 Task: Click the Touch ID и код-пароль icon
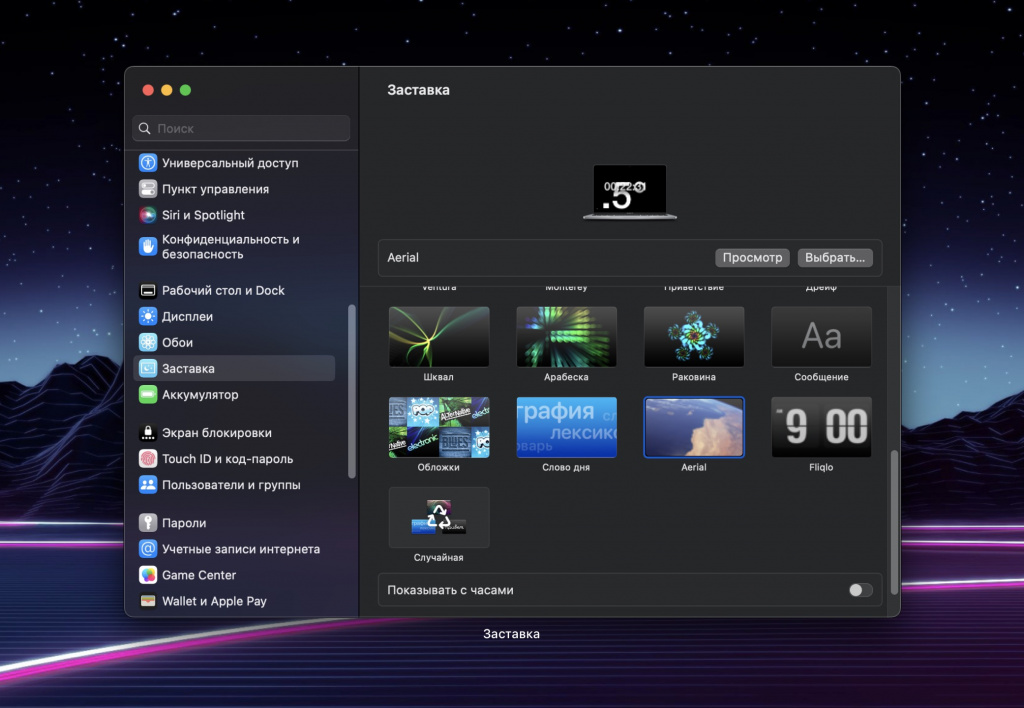[x=148, y=459]
